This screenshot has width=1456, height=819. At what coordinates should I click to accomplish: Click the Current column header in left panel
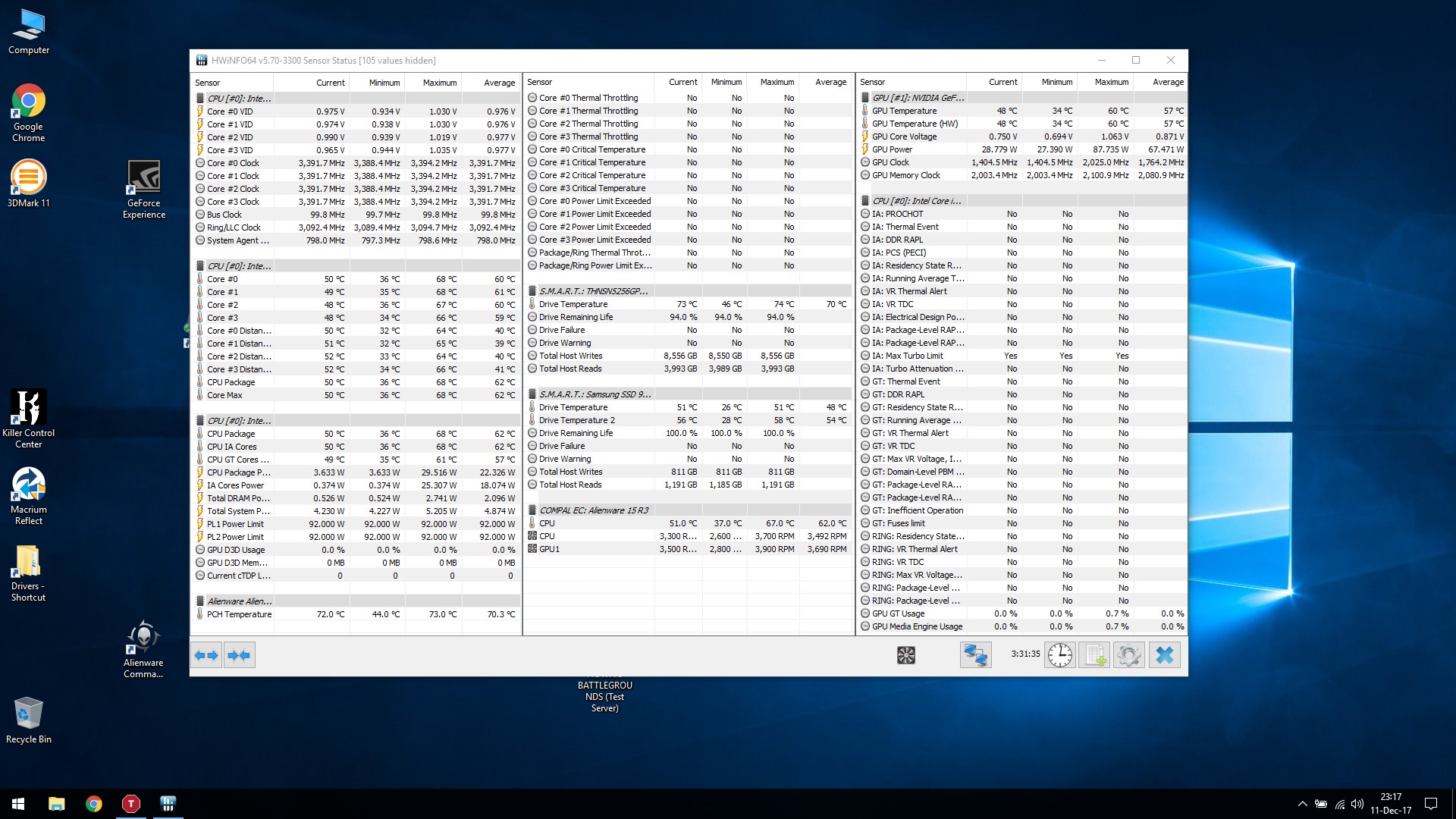[312, 83]
